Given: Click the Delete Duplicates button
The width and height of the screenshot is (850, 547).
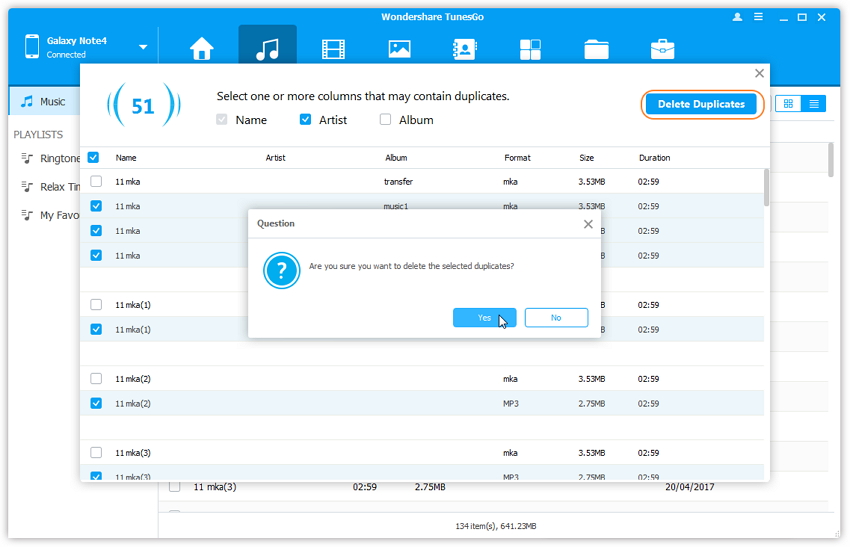Looking at the screenshot, I should point(701,104).
